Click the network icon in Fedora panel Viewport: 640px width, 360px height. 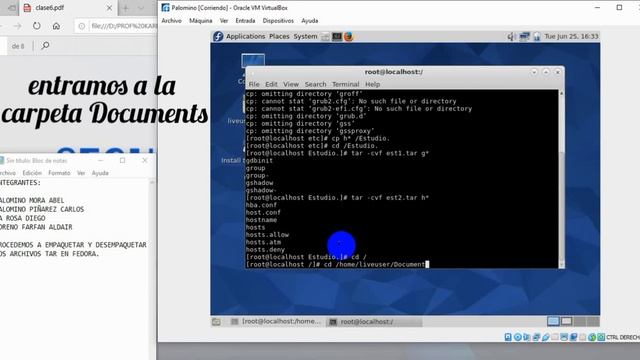pyautogui.click(x=524, y=37)
